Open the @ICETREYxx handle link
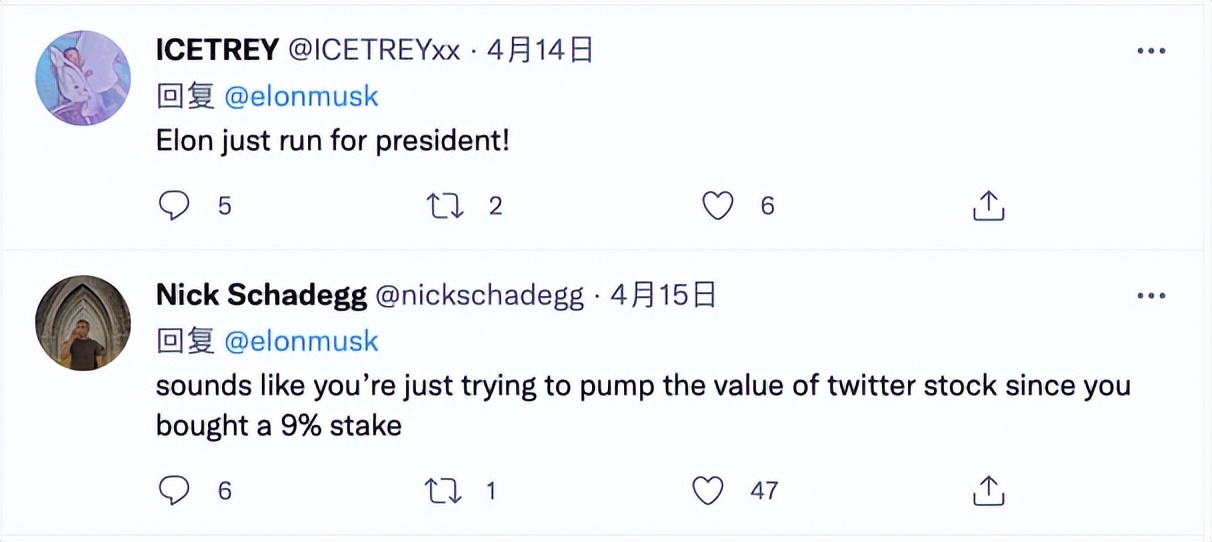This screenshot has height=542, width=1212. pos(374,50)
